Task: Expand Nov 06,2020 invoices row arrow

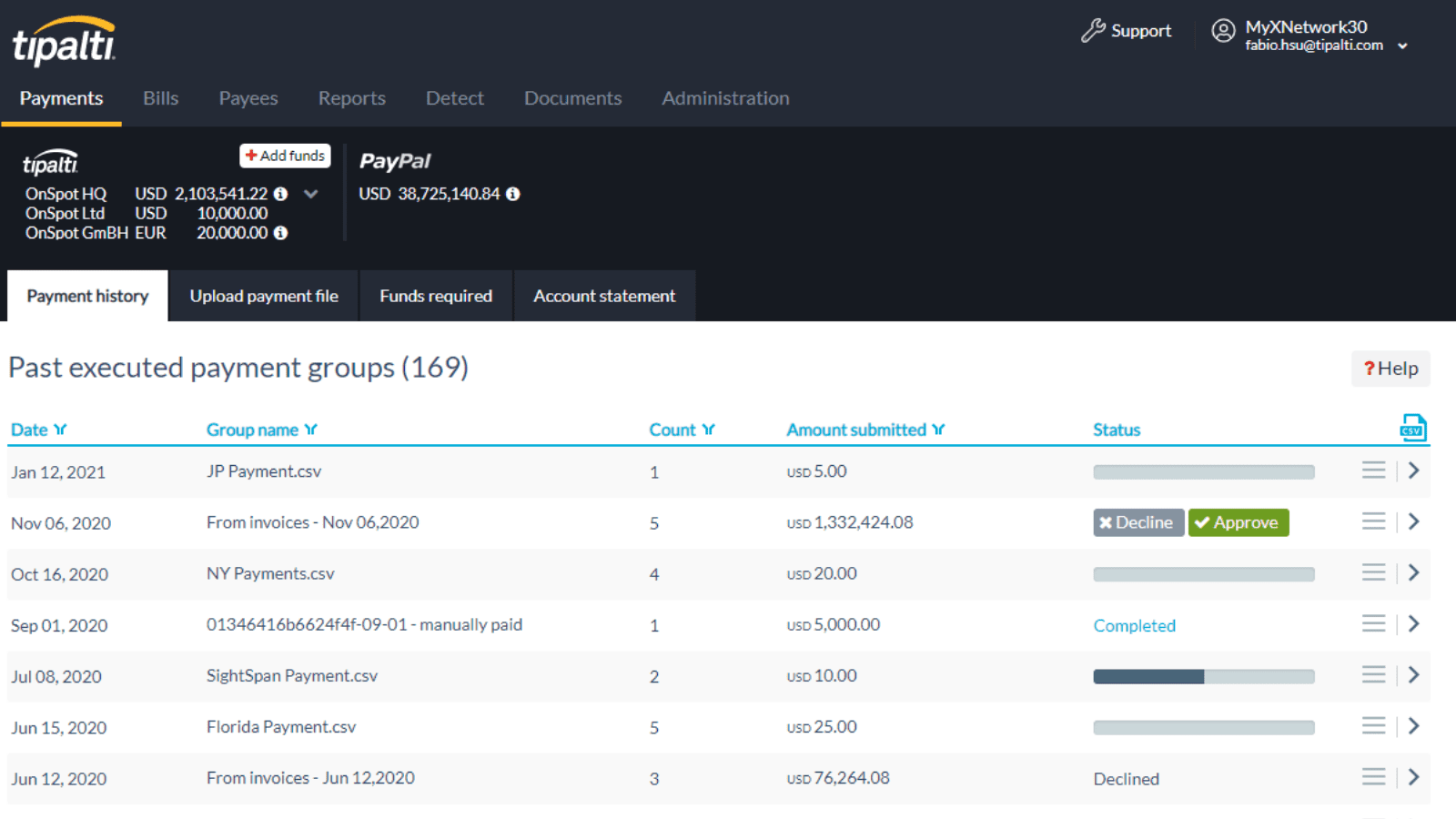Action: (1413, 521)
